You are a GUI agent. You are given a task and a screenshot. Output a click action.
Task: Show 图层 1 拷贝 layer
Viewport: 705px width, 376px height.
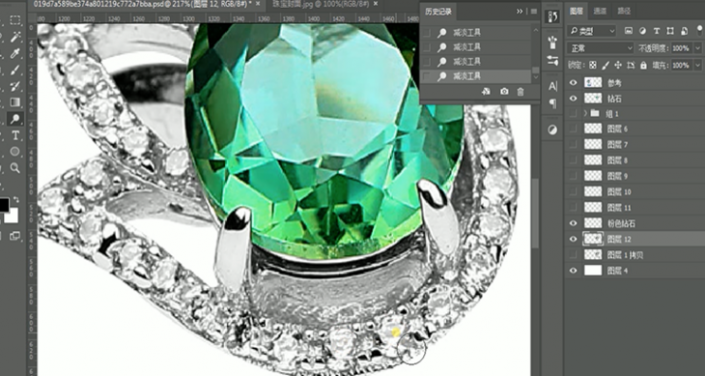point(573,255)
